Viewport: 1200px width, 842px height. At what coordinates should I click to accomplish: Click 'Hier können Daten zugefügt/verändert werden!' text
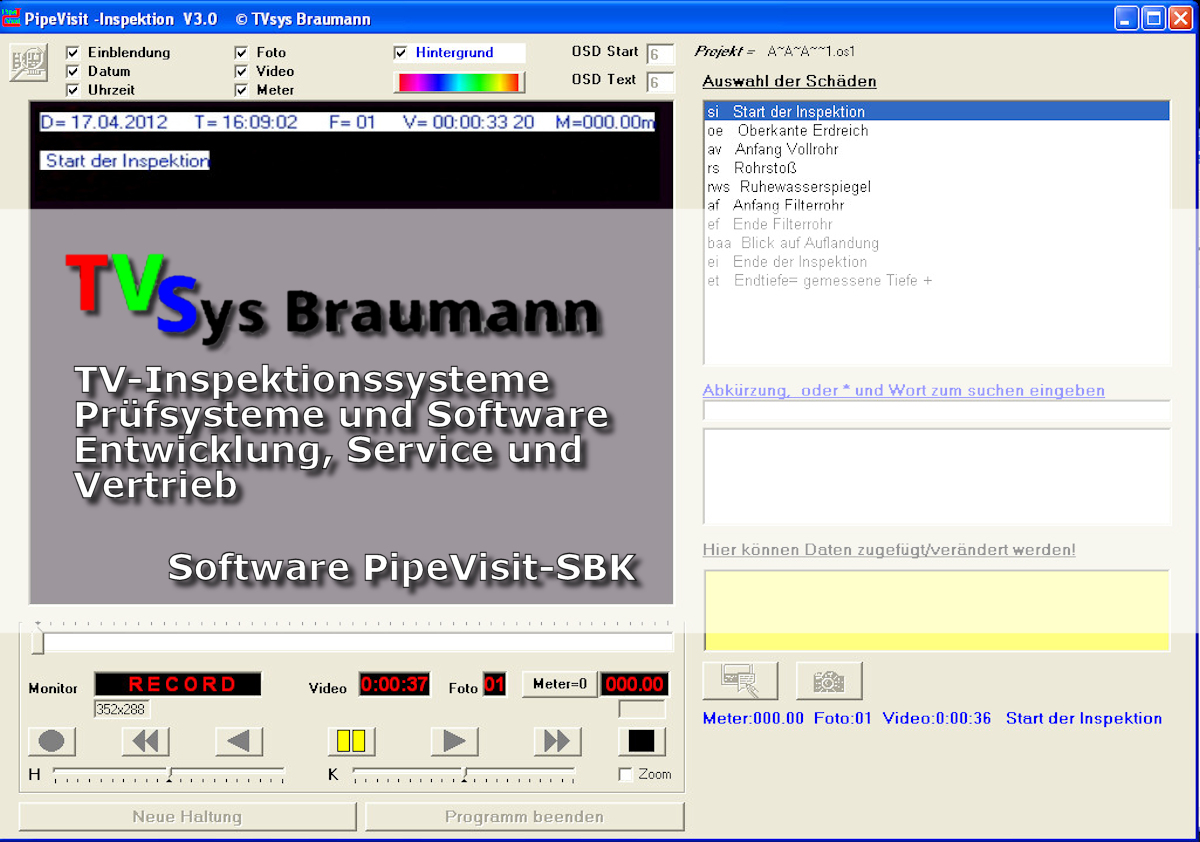click(889, 550)
